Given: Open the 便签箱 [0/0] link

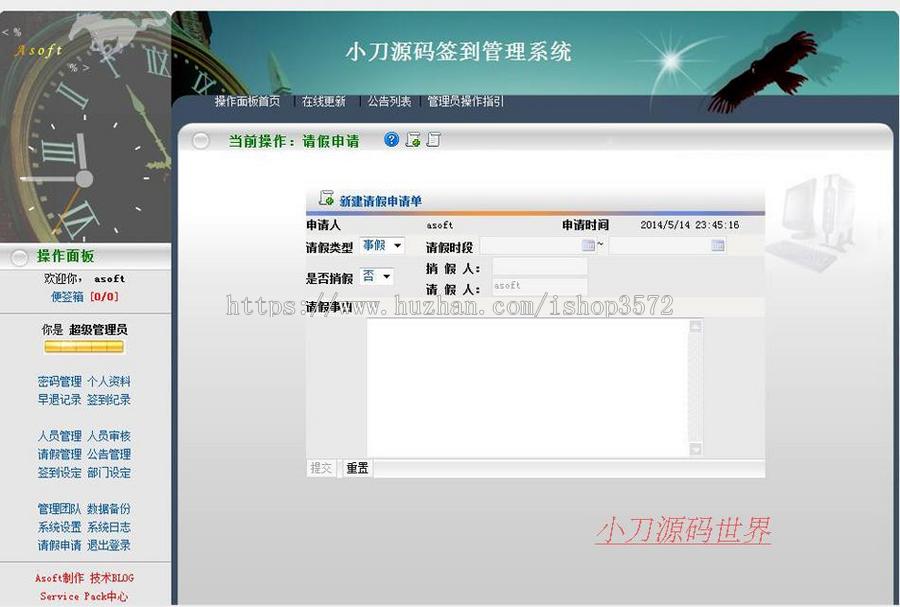Looking at the screenshot, I should 84,297.
